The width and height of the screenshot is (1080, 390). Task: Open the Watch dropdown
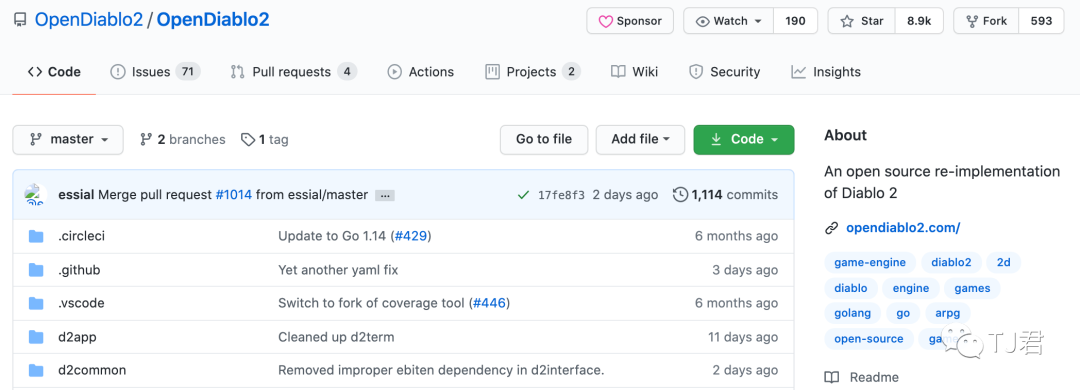[729, 21]
